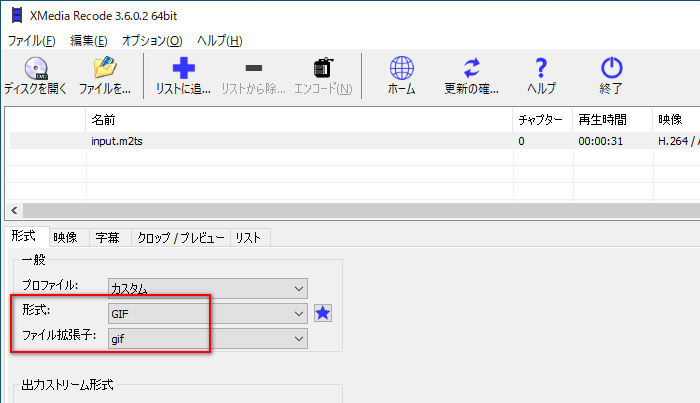Click the blue star favorite button
Viewport: 700px width, 403px height.
pyautogui.click(x=323, y=313)
